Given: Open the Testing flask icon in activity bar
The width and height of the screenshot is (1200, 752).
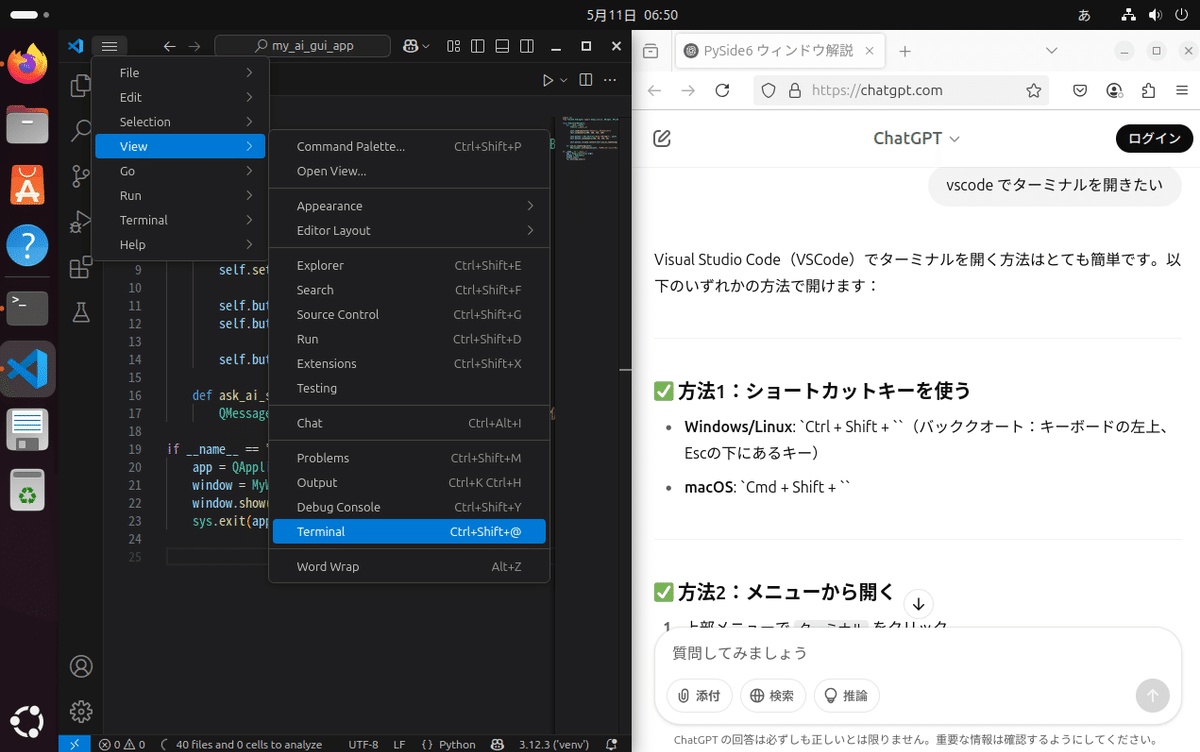Looking at the screenshot, I should 81,313.
